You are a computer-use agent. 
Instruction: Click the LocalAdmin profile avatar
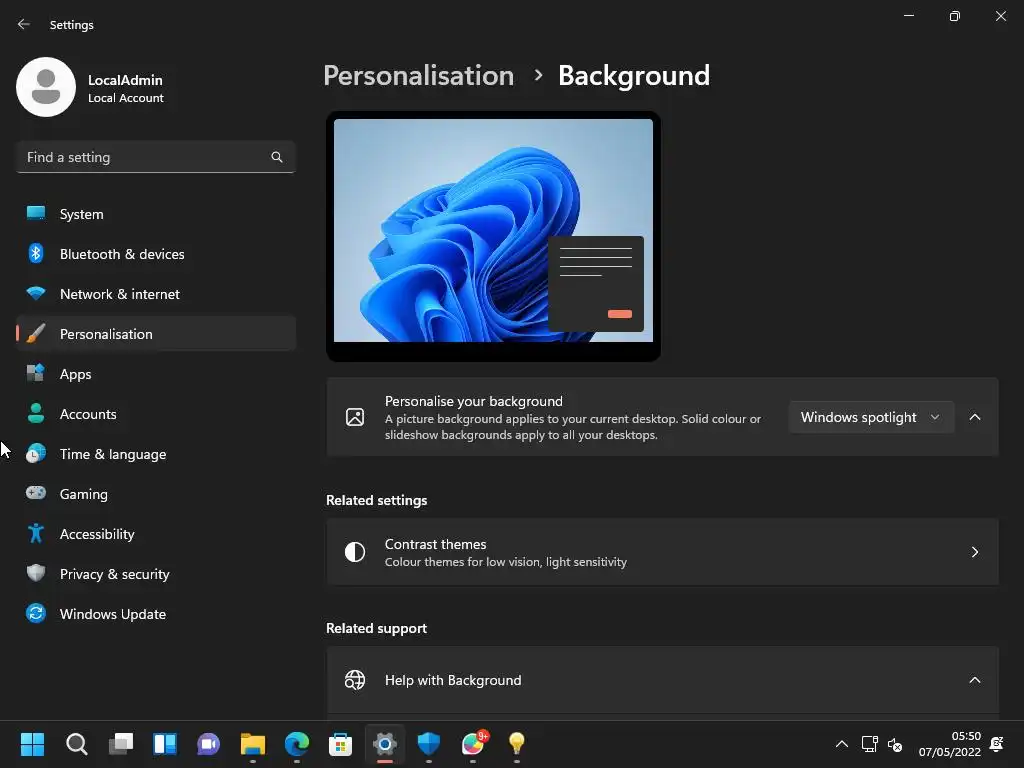[46, 87]
